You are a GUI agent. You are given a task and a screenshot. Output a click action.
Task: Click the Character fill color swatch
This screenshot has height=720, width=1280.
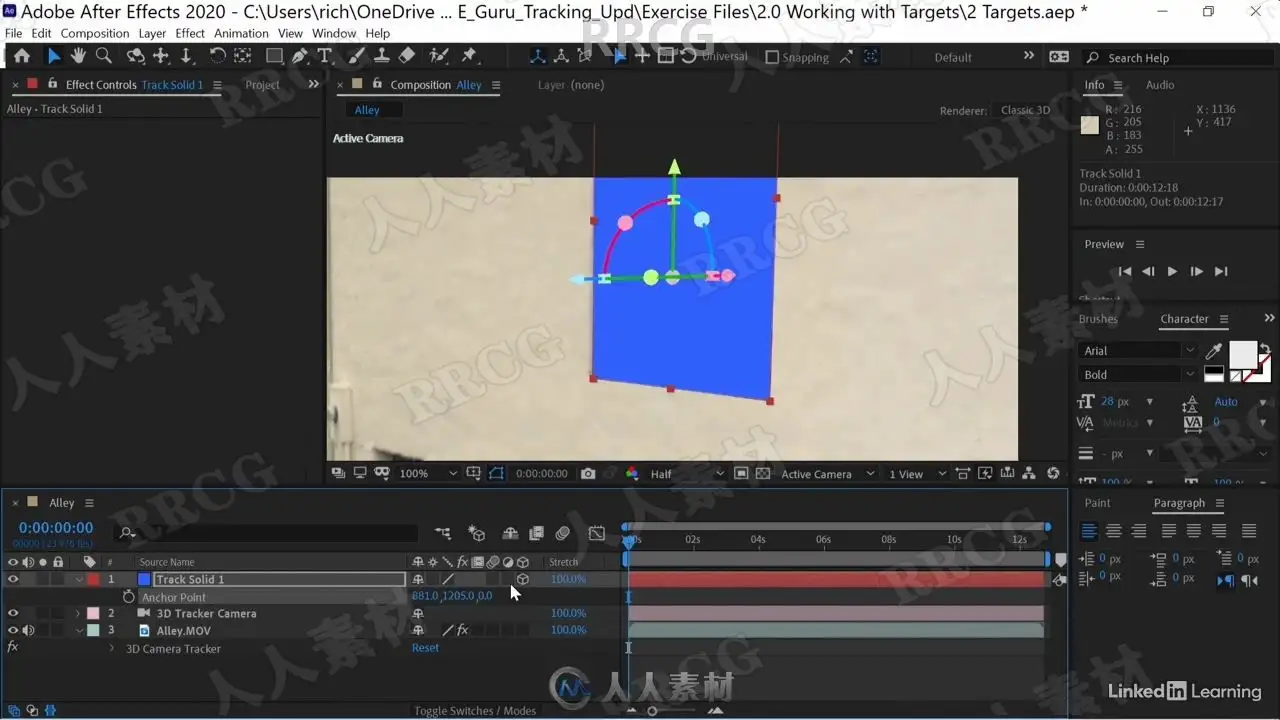[1242, 354]
